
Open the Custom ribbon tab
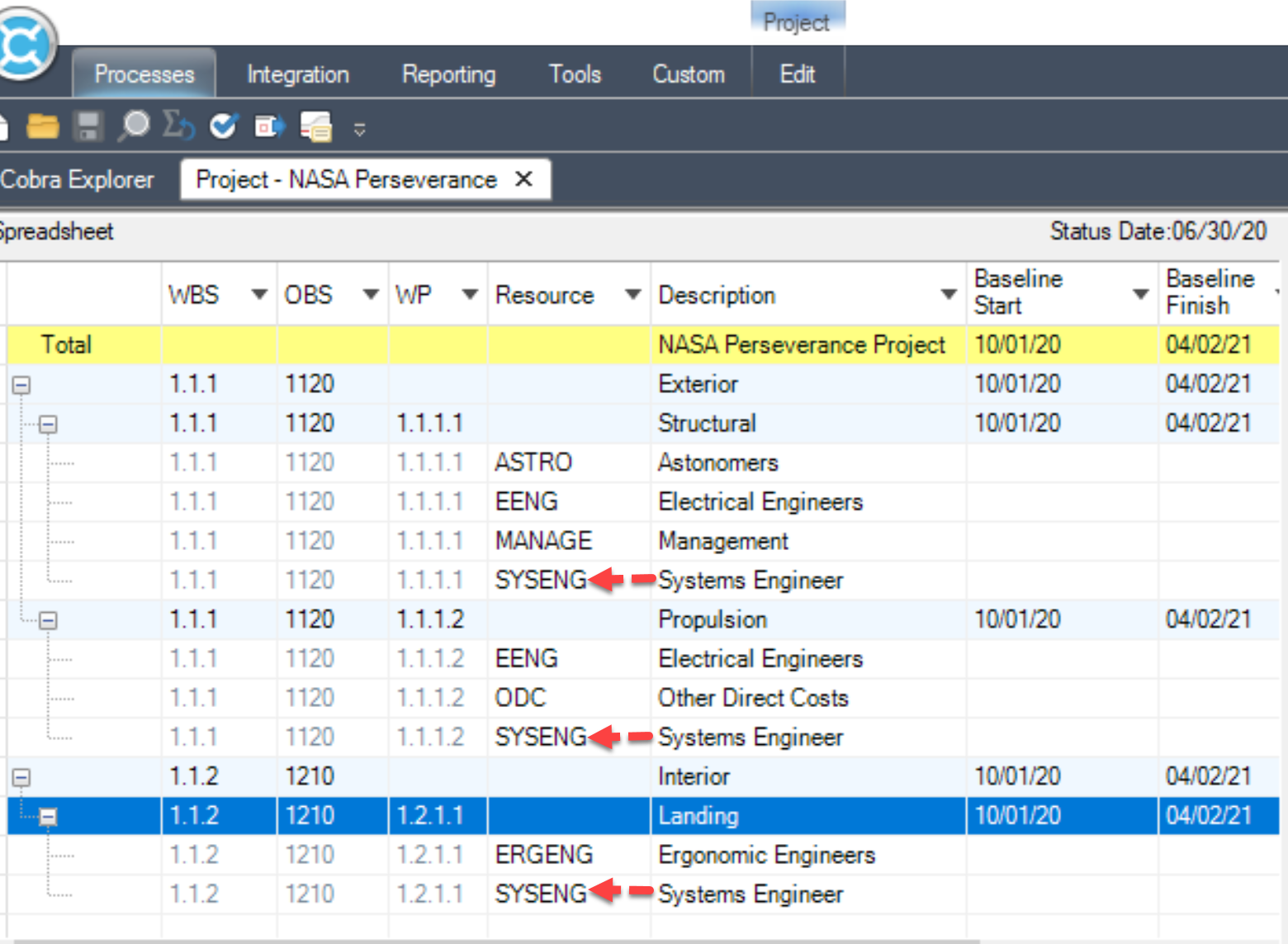coord(689,74)
